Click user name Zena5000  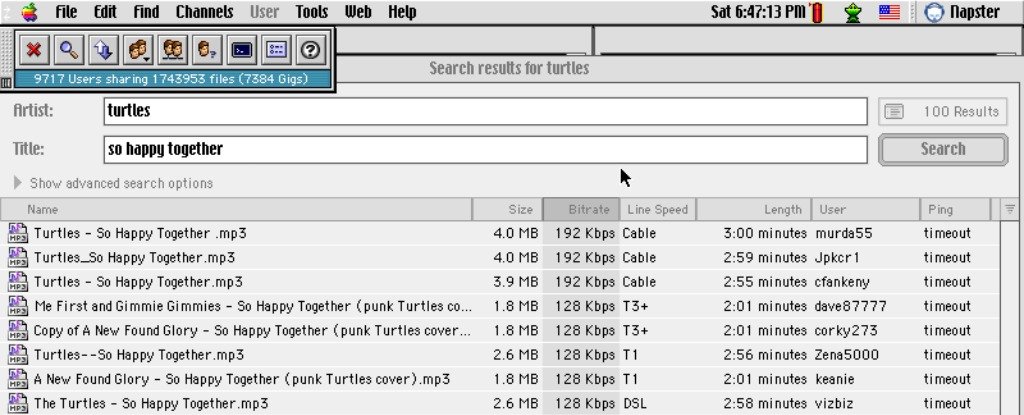(847, 355)
